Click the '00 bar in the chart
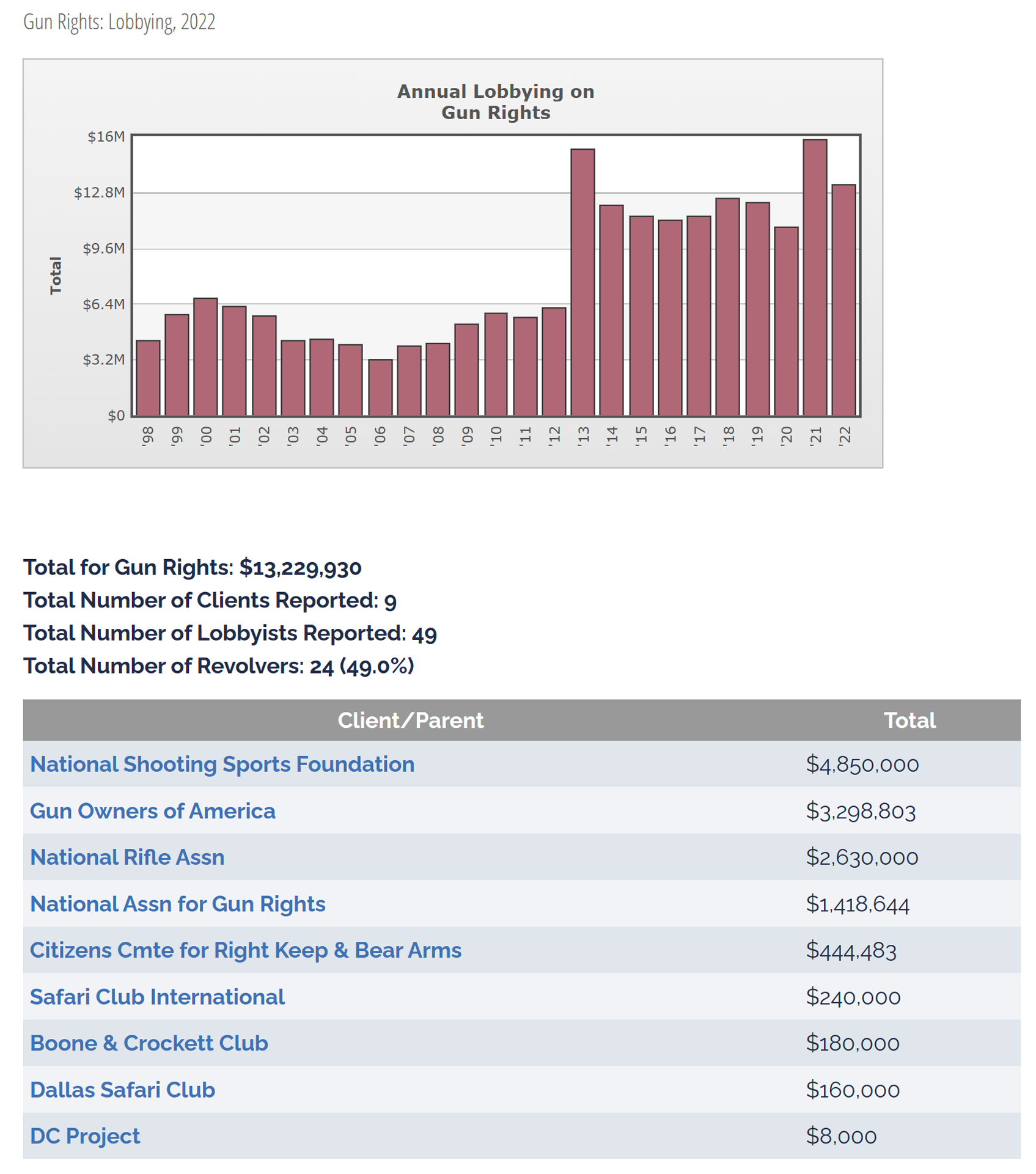The width and height of the screenshot is (1036, 1174). pyautogui.click(x=205, y=357)
